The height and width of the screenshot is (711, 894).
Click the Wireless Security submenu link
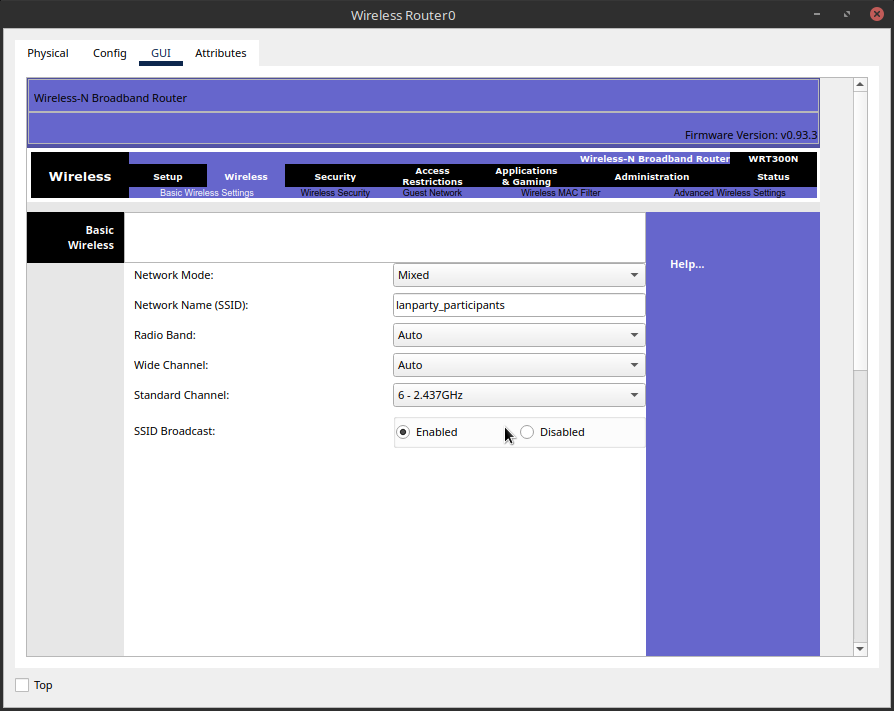[x=335, y=193]
